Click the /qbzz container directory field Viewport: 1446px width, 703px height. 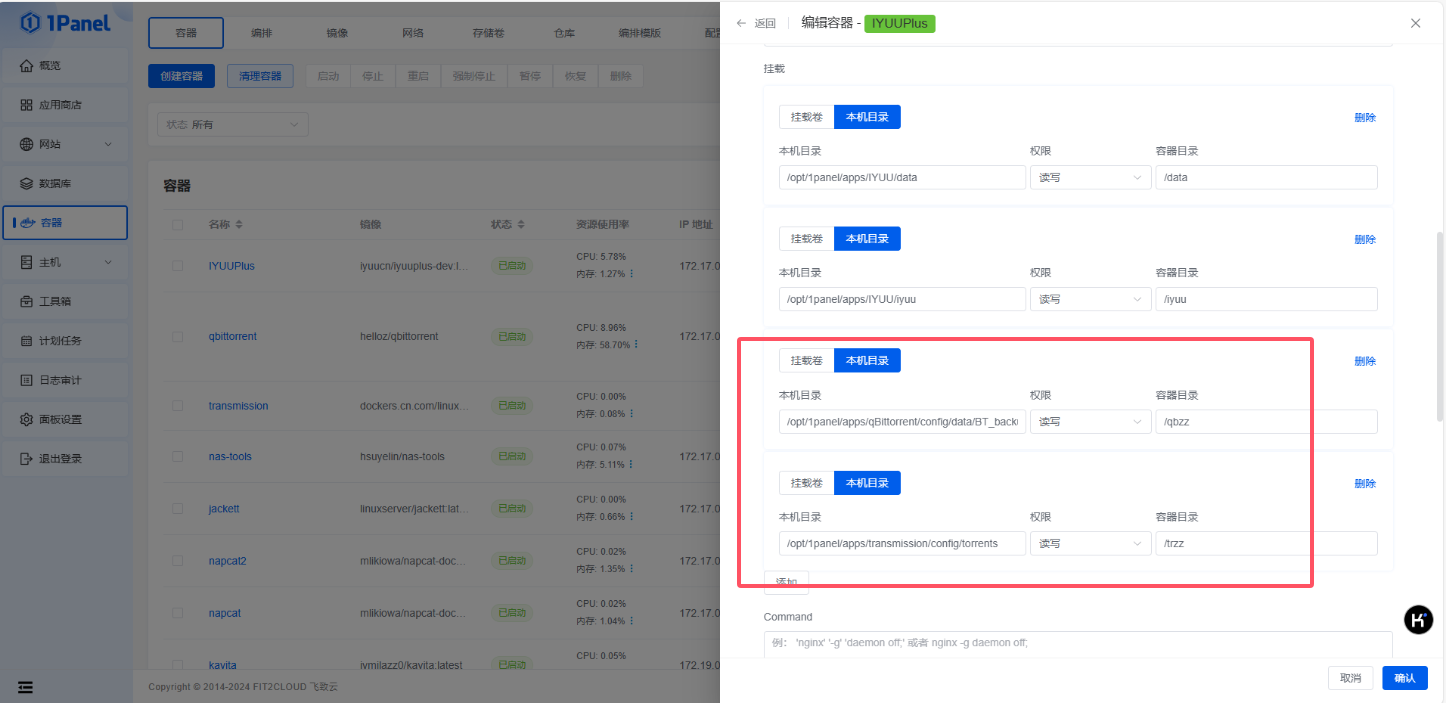(1266, 422)
